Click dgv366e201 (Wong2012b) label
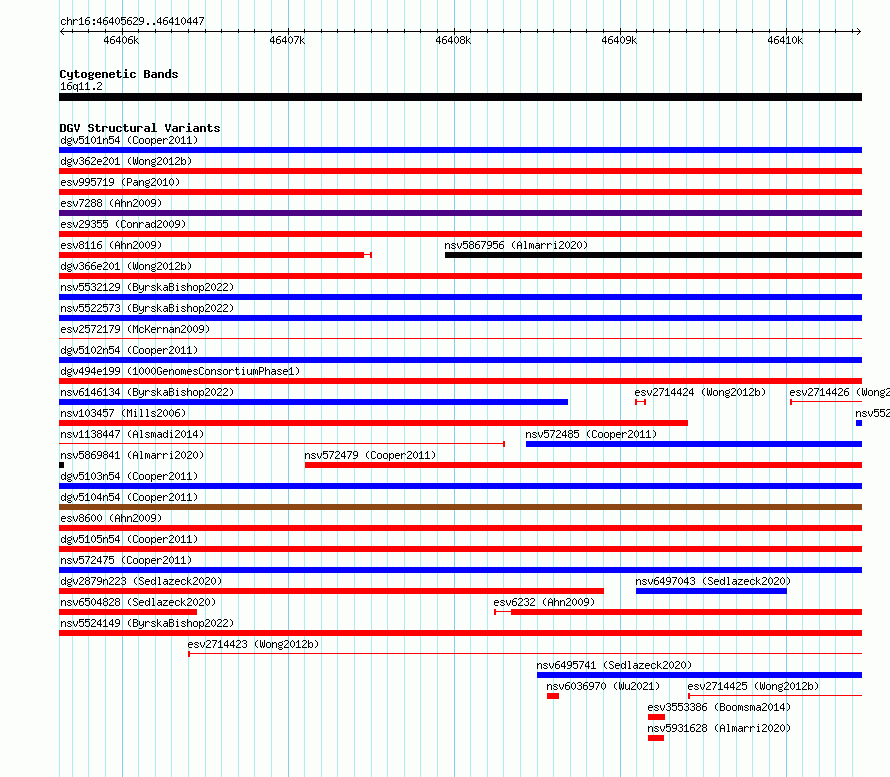Image resolution: width=890 pixels, height=777 pixels. pyautogui.click(x=126, y=266)
